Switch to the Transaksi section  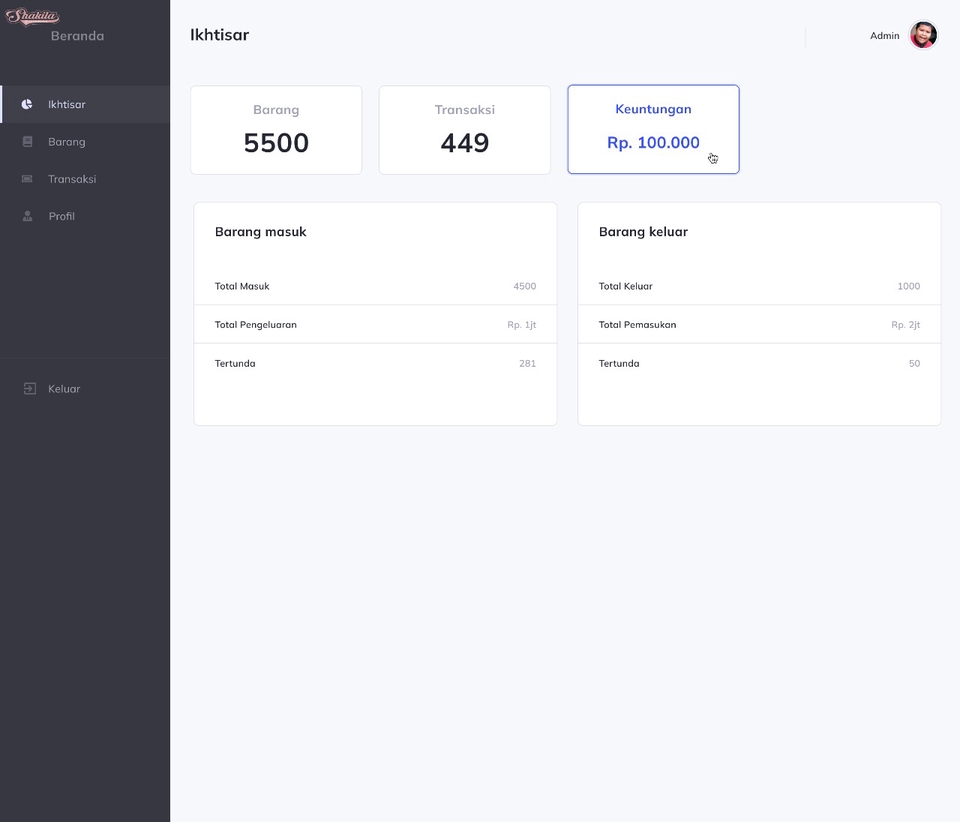(x=71, y=179)
